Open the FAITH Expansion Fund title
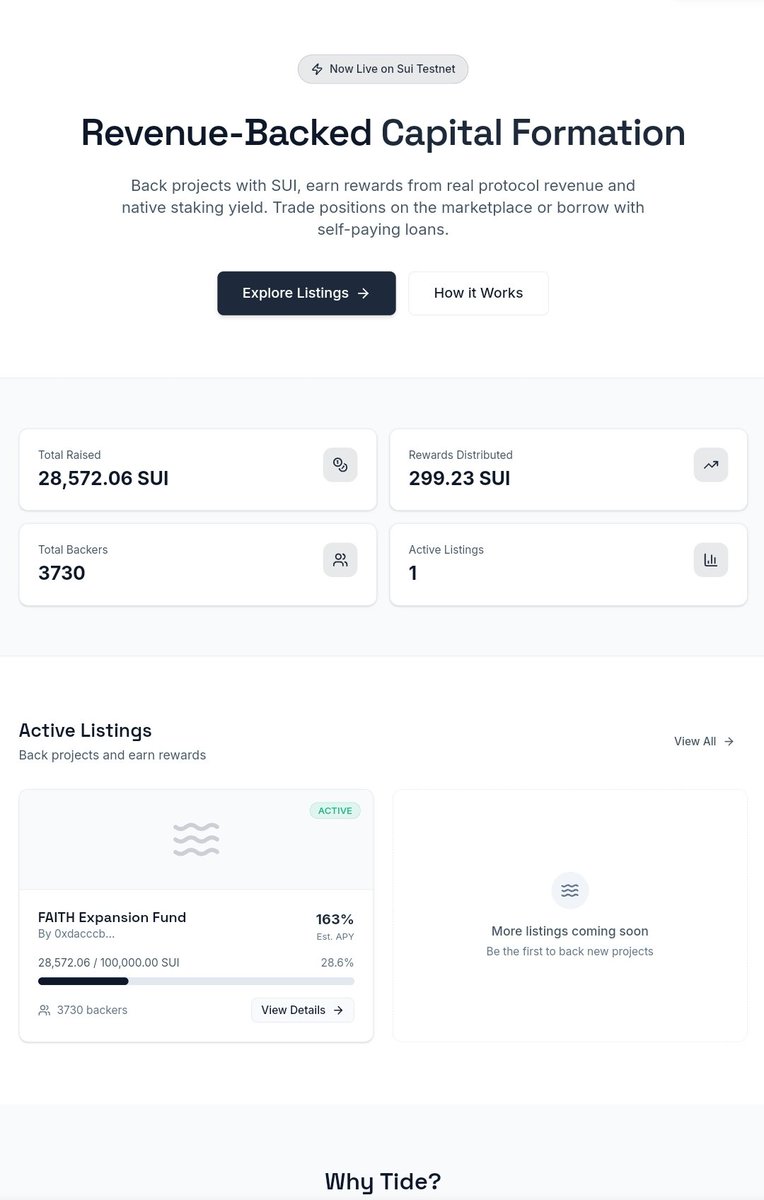The image size is (764, 1200). pyautogui.click(x=112, y=917)
